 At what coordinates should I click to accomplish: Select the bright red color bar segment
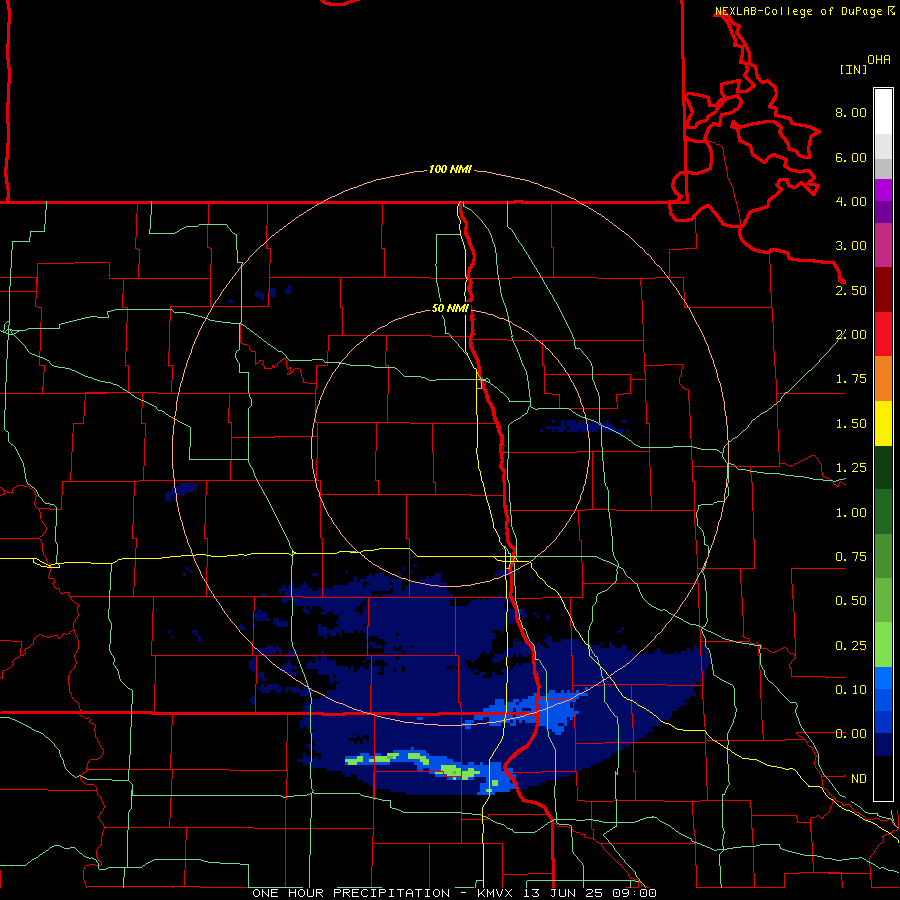click(883, 334)
